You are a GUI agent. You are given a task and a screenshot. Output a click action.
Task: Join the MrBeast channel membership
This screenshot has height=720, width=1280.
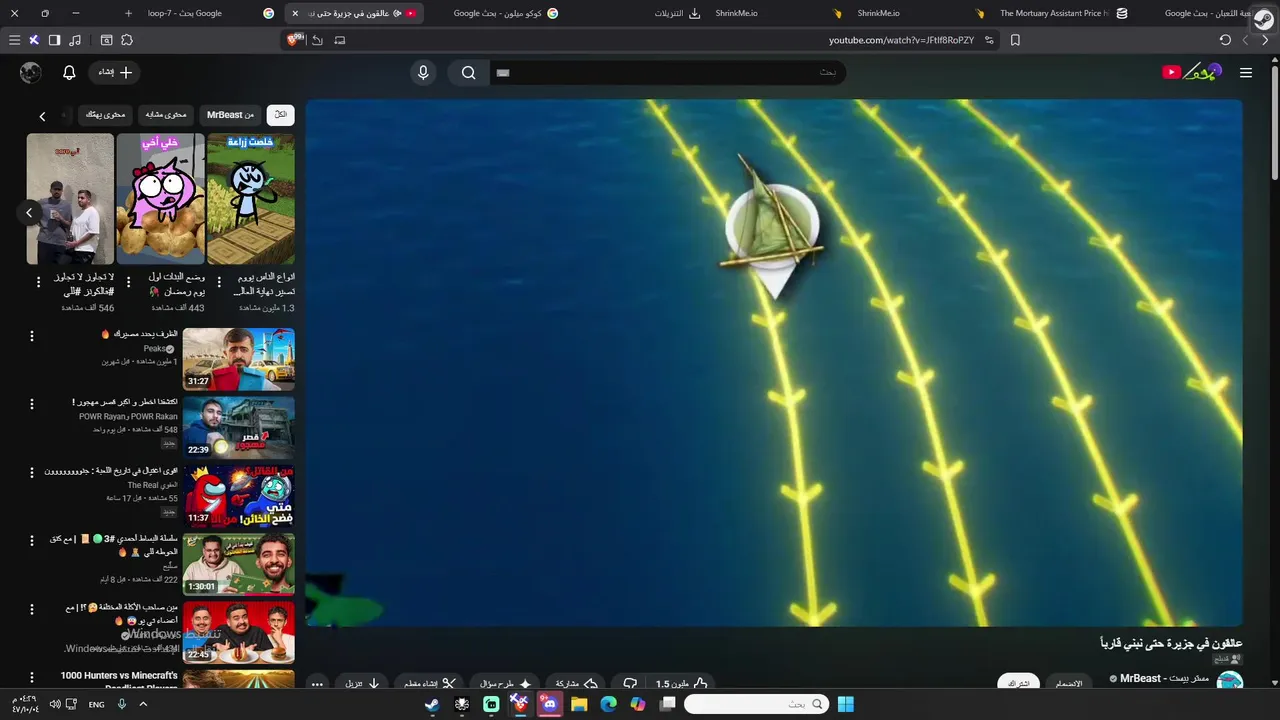click(1069, 683)
